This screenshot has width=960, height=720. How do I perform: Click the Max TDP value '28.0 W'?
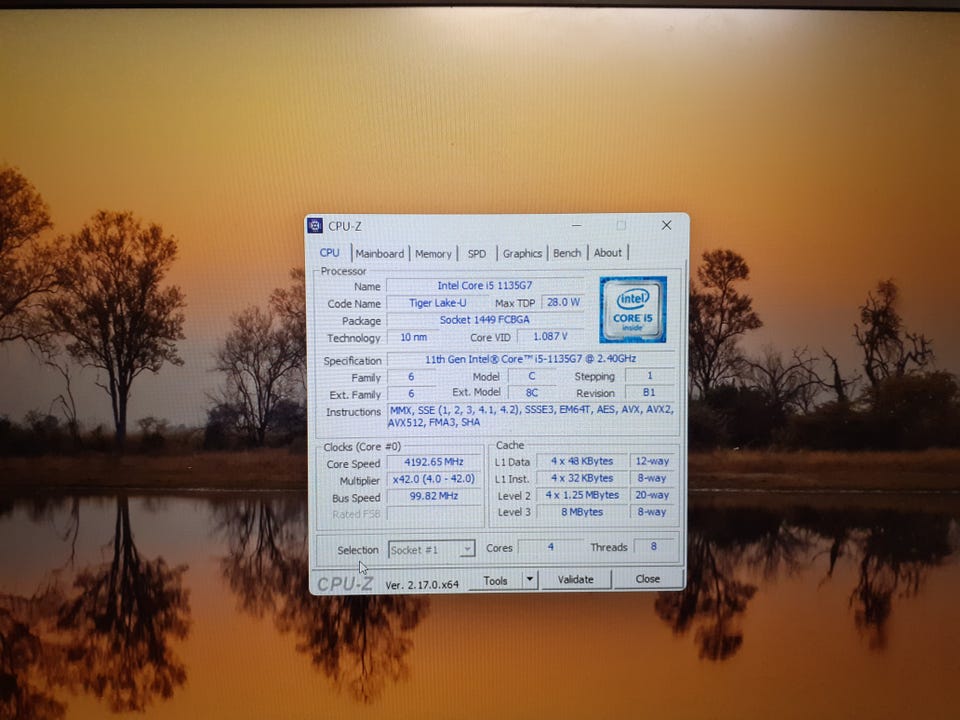563,302
